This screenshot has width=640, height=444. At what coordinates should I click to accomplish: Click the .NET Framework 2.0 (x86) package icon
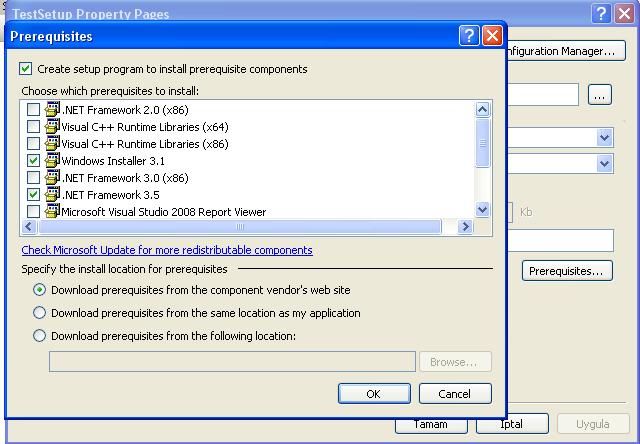pos(52,109)
